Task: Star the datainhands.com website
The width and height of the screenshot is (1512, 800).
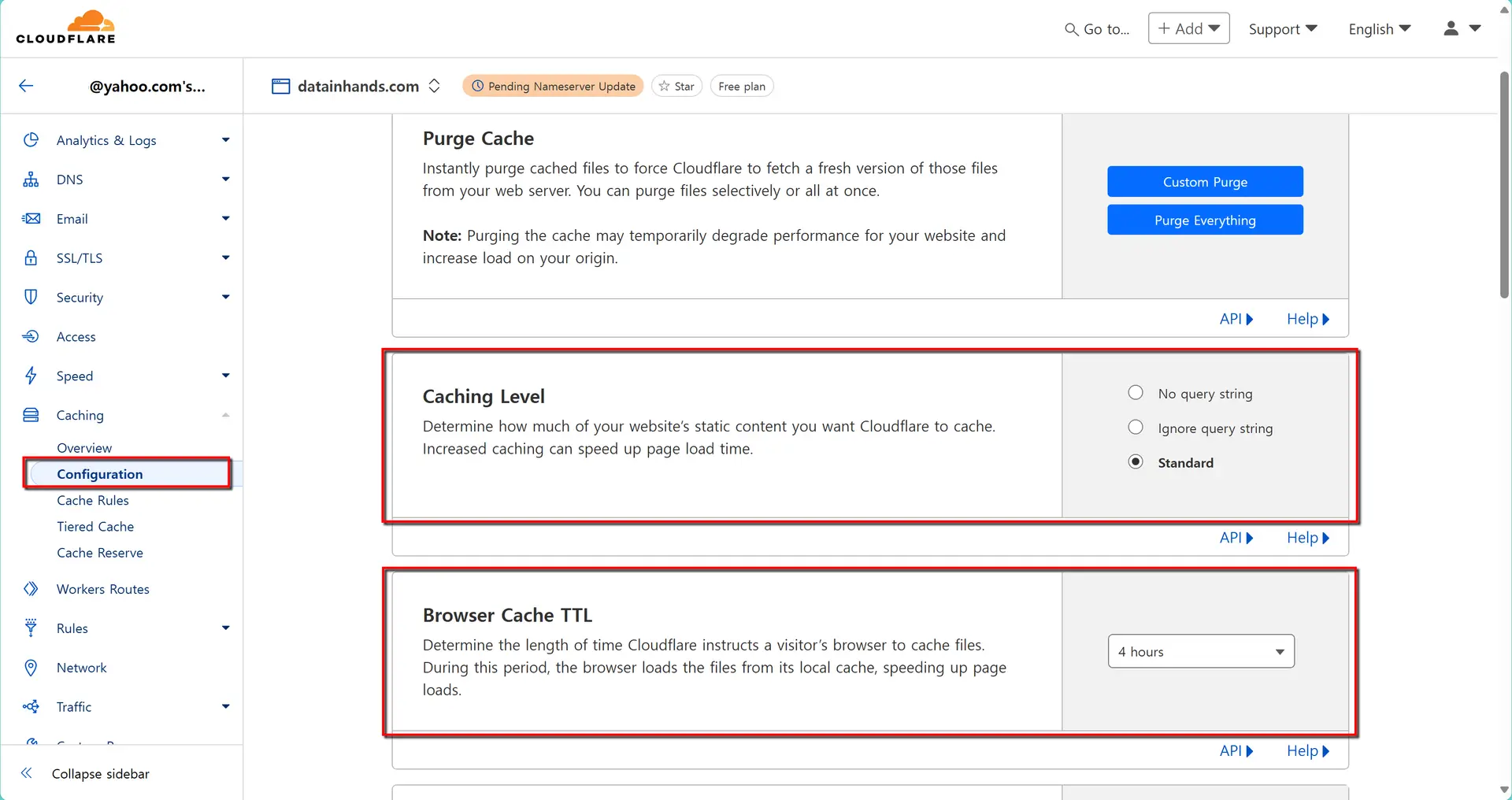Action: tap(676, 86)
